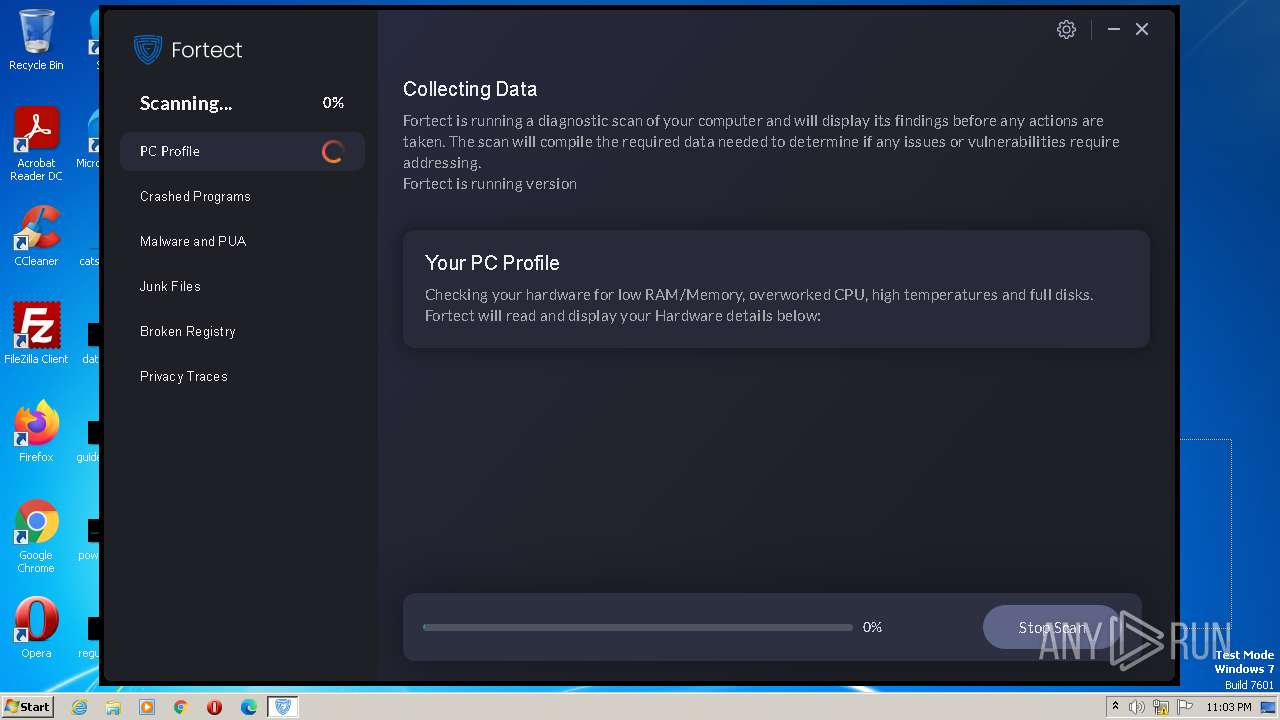Open Windows Explorer folder in taskbar

pos(113,707)
